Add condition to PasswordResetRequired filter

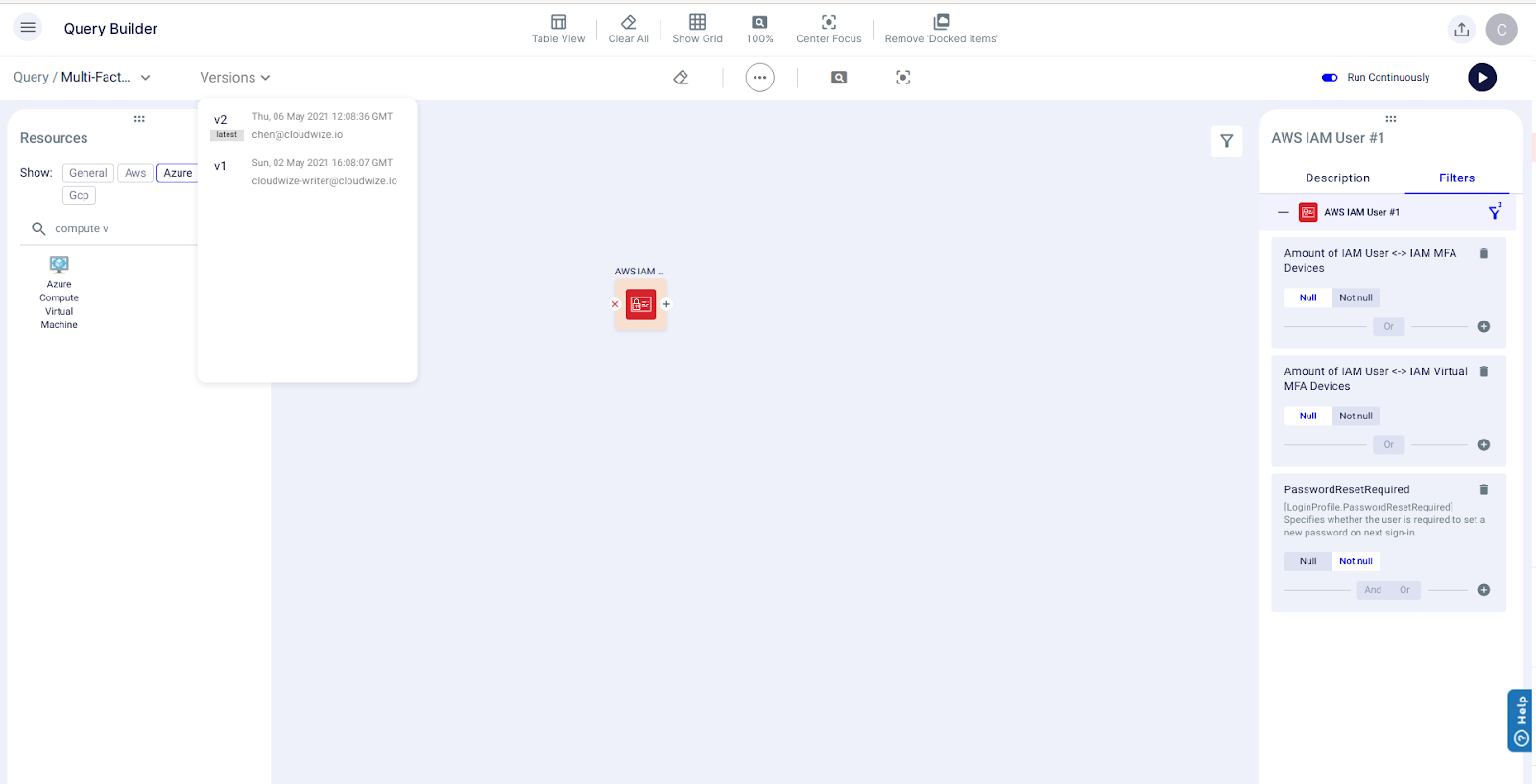(1483, 590)
